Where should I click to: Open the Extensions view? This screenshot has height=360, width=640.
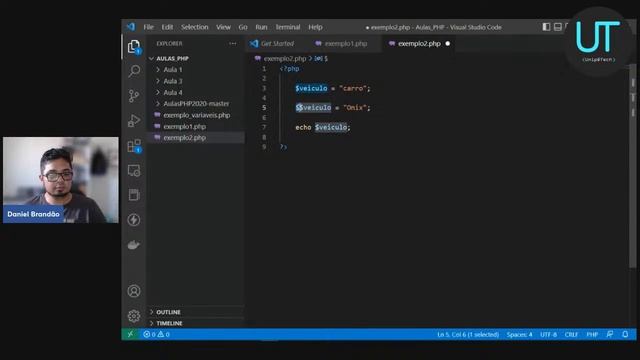tap(134, 146)
